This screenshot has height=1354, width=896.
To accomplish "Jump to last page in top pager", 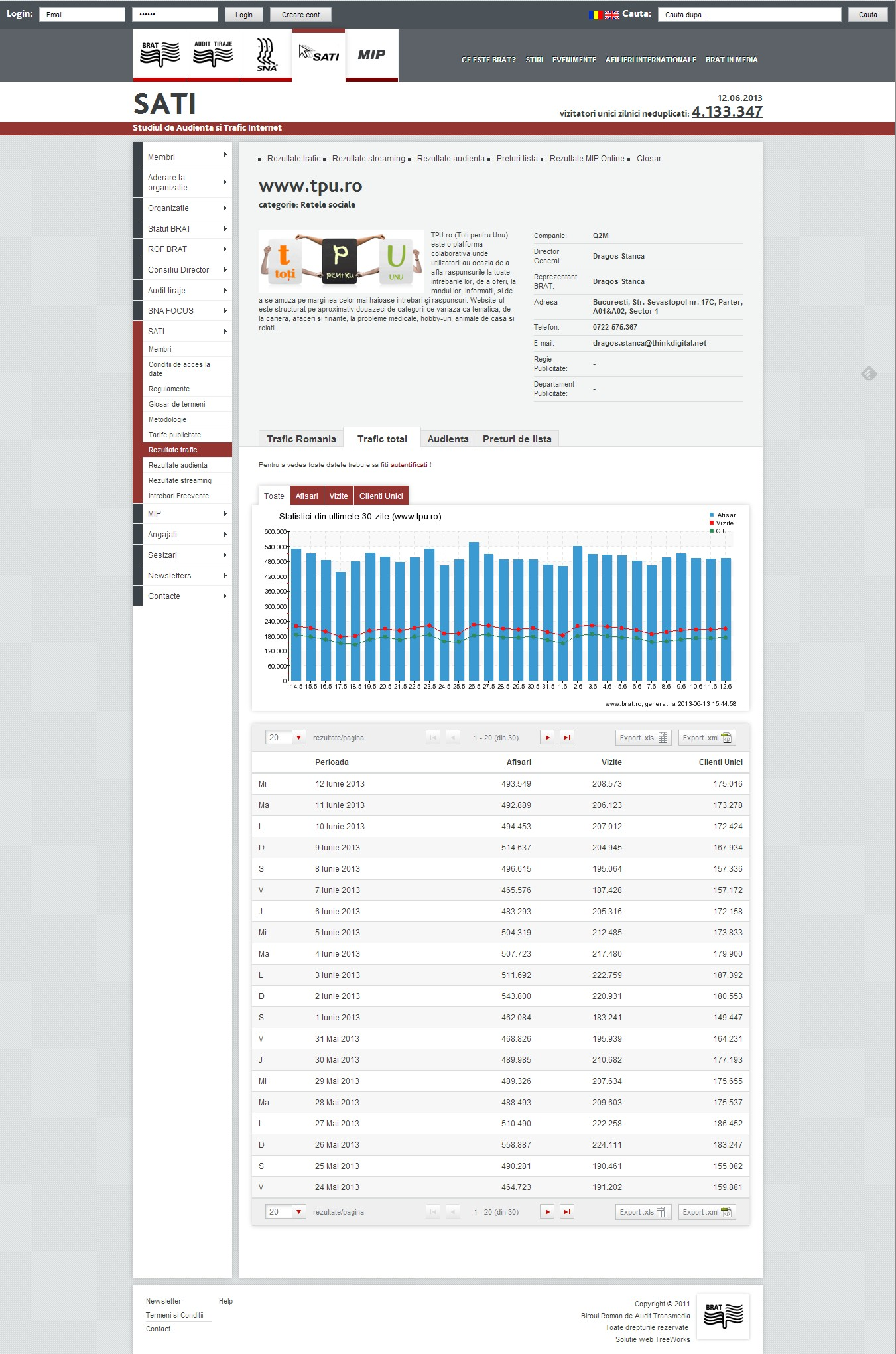I will coord(567,737).
